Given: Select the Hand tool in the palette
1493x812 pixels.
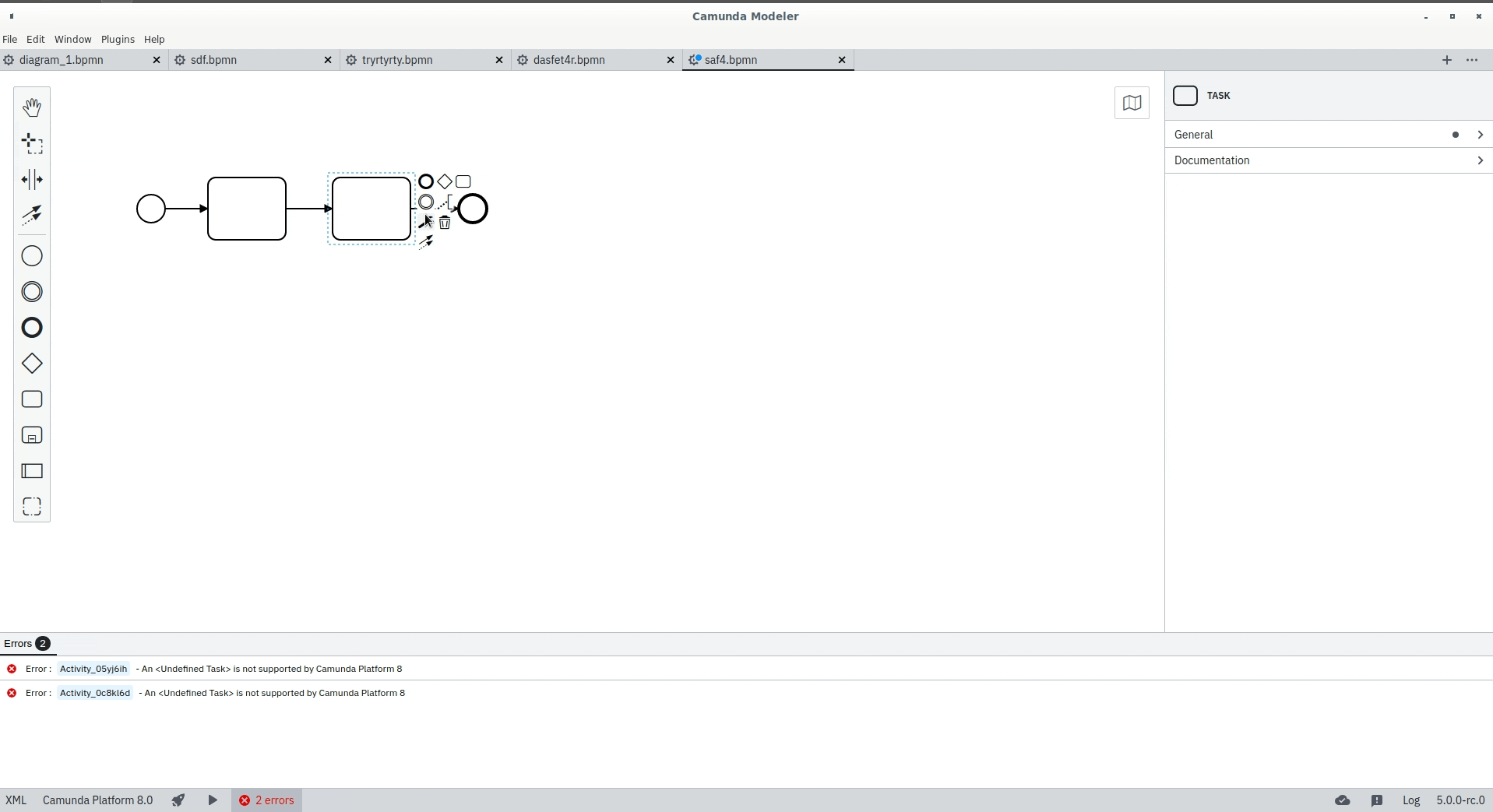Looking at the screenshot, I should (x=31, y=107).
